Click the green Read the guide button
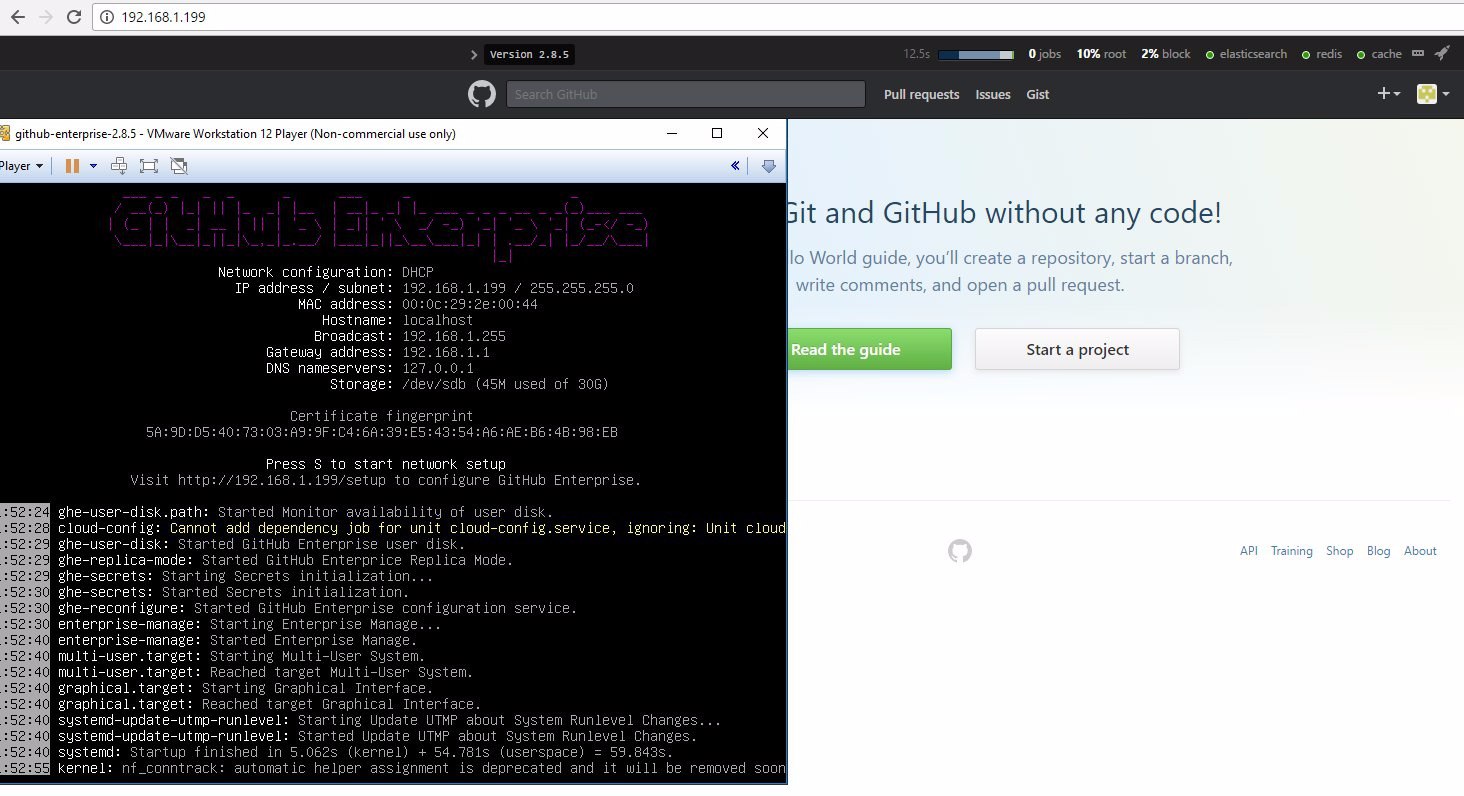The height and width of the screenshot is (796, 1464). point(869,349)
